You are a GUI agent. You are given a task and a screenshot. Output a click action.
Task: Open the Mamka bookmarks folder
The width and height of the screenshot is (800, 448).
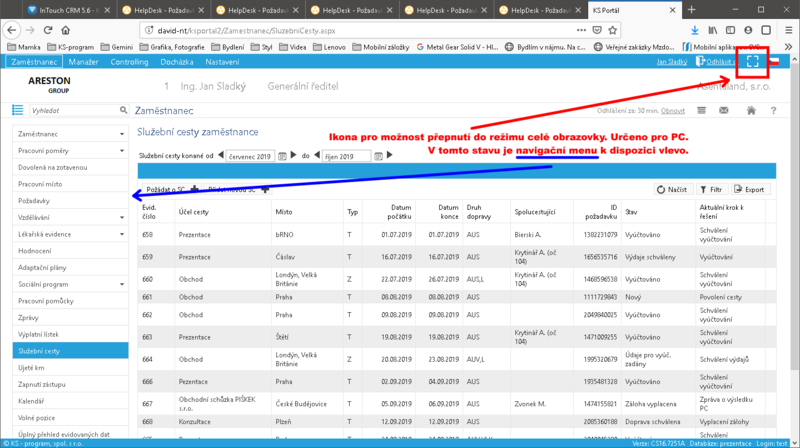click(x=23, y=47)
